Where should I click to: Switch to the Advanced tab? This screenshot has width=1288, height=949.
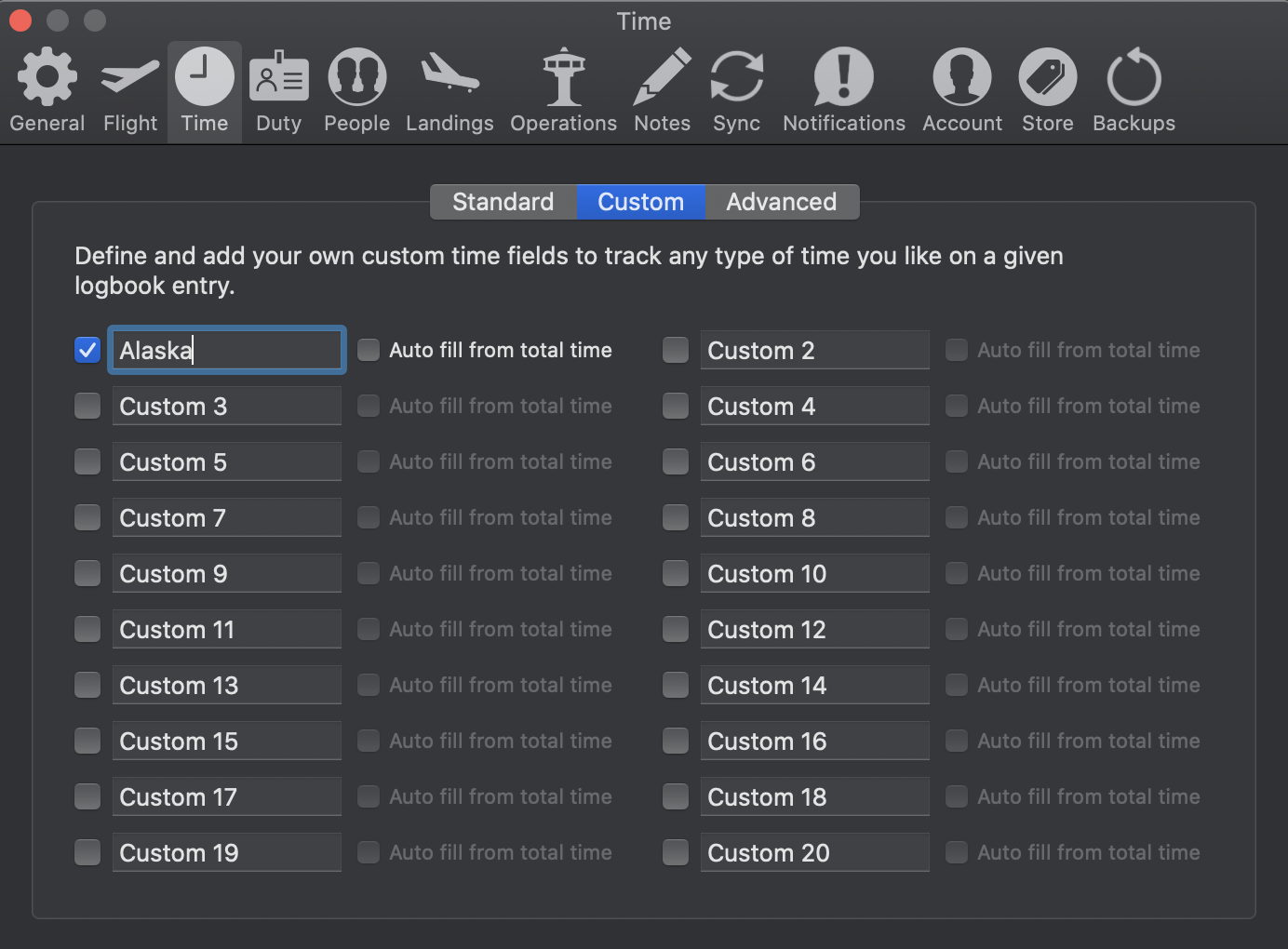click(782, 202)
